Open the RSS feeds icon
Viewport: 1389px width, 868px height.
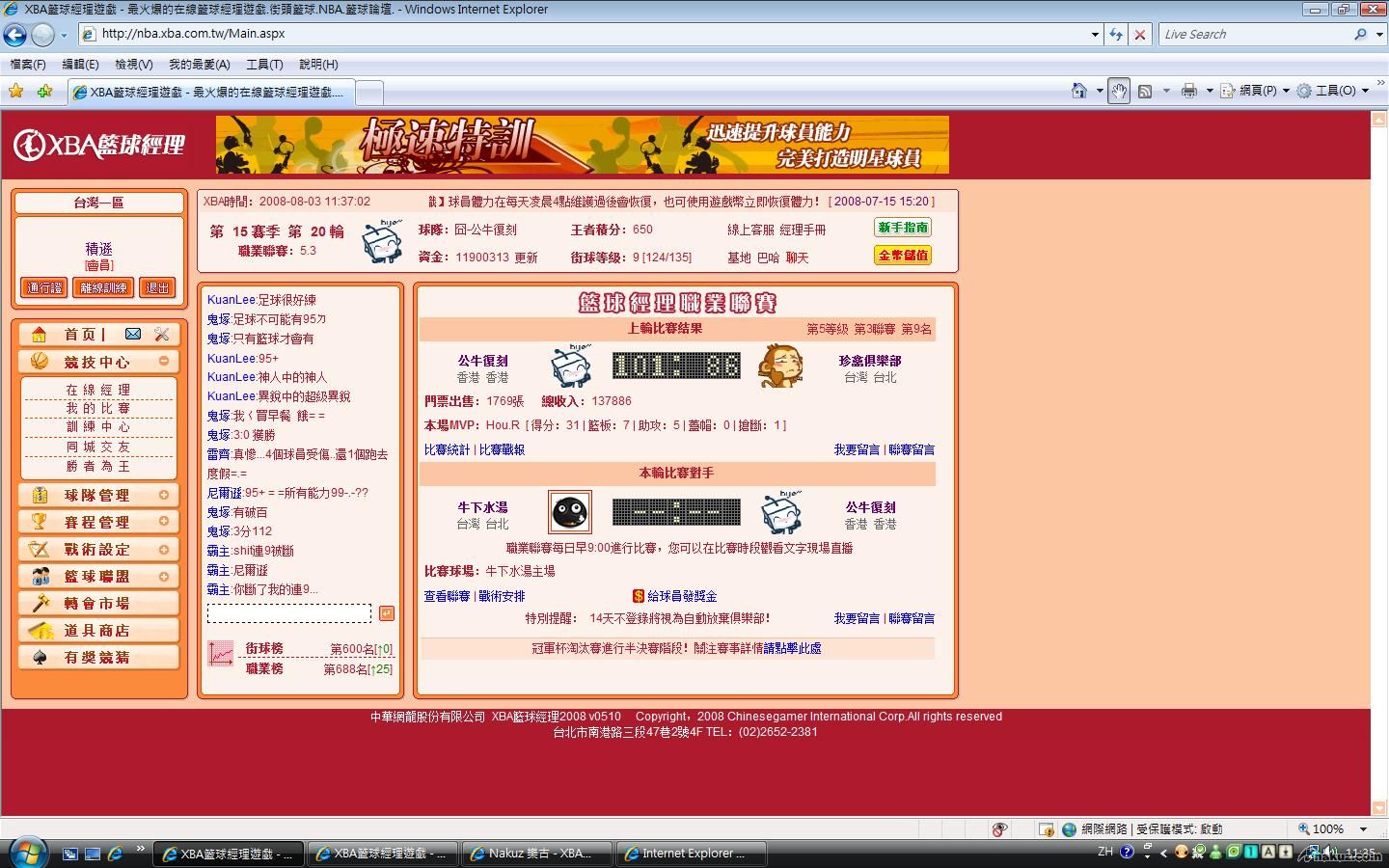click(x=1145, y=91)
